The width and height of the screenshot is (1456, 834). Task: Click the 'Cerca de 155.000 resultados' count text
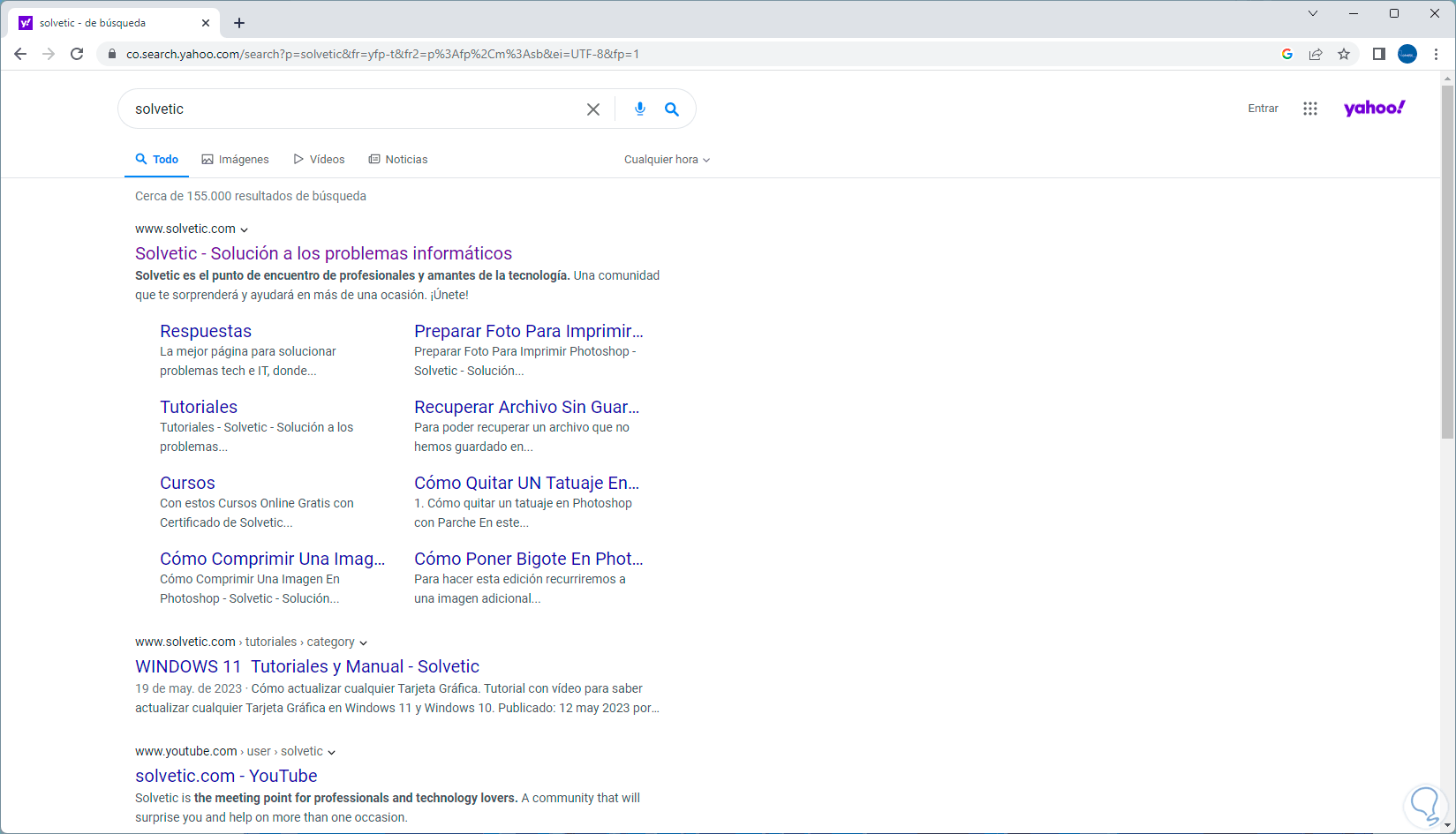pos(251,196)
